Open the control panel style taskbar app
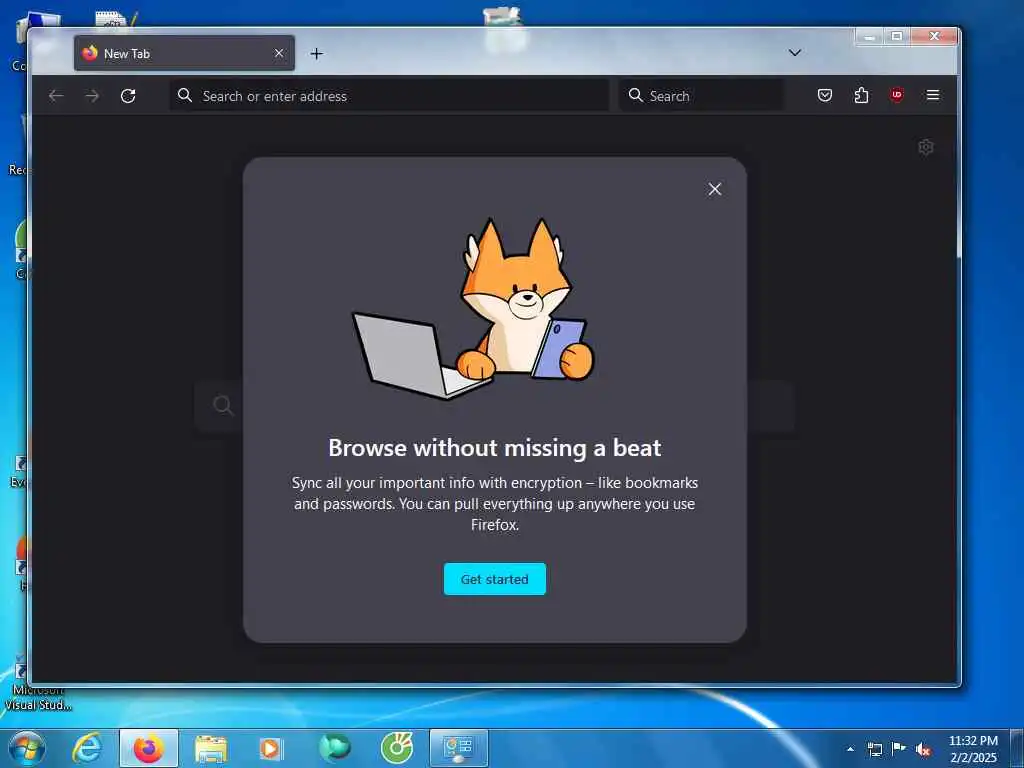The width and height of the screenshot is (1024, 768). (x=458, y=748)
